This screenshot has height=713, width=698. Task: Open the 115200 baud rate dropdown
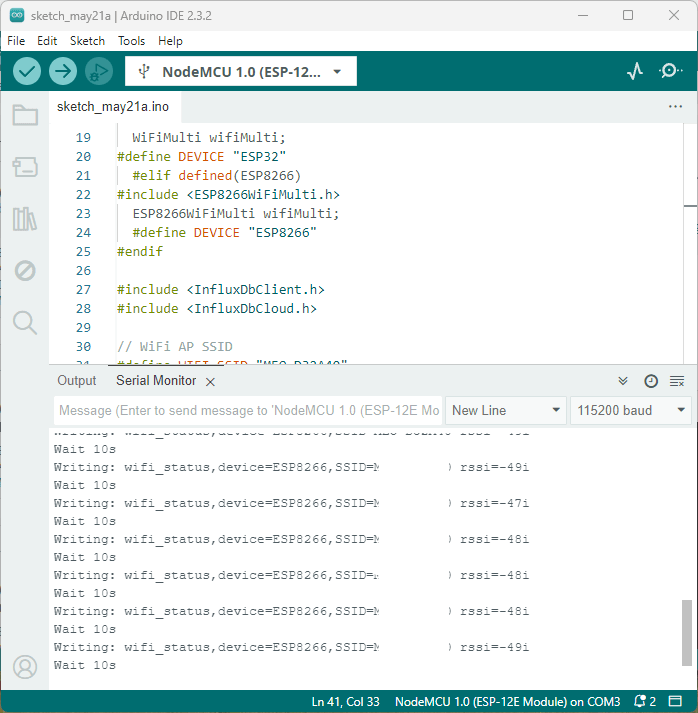[x=630, y=410]
